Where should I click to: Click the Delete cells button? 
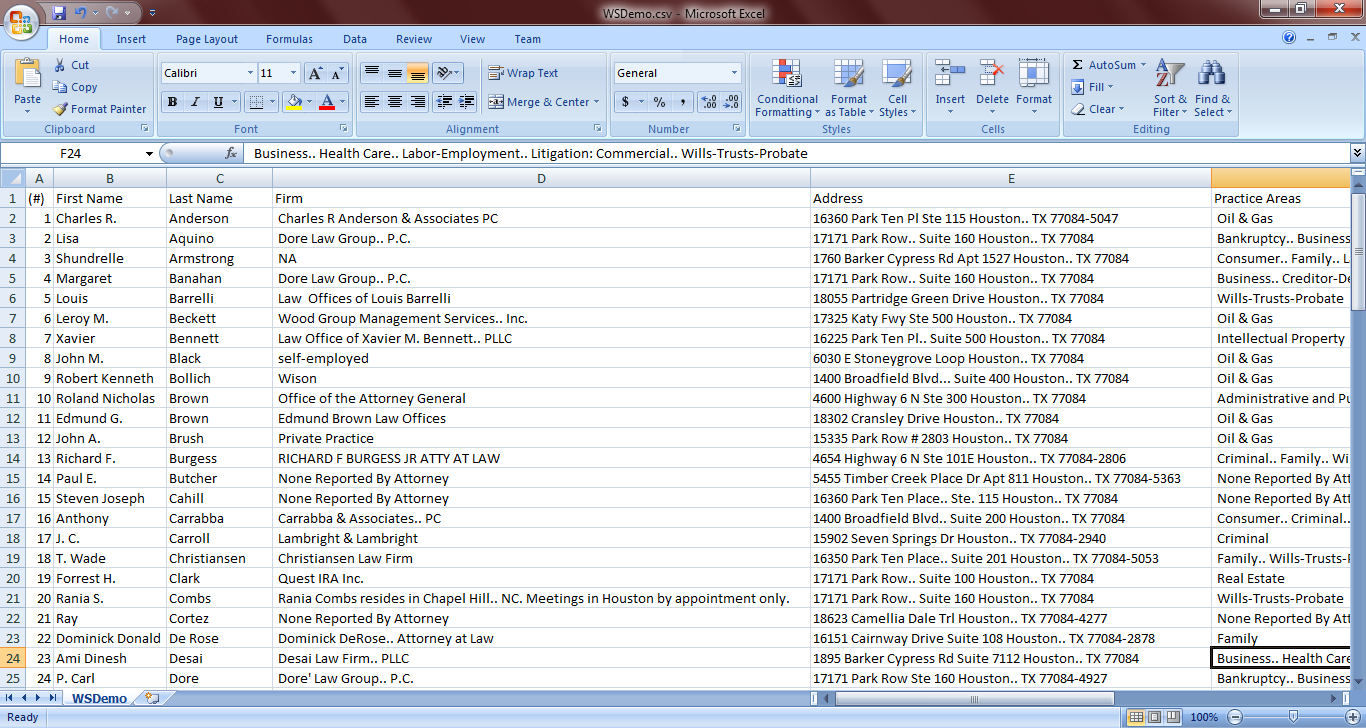point(992,88)
